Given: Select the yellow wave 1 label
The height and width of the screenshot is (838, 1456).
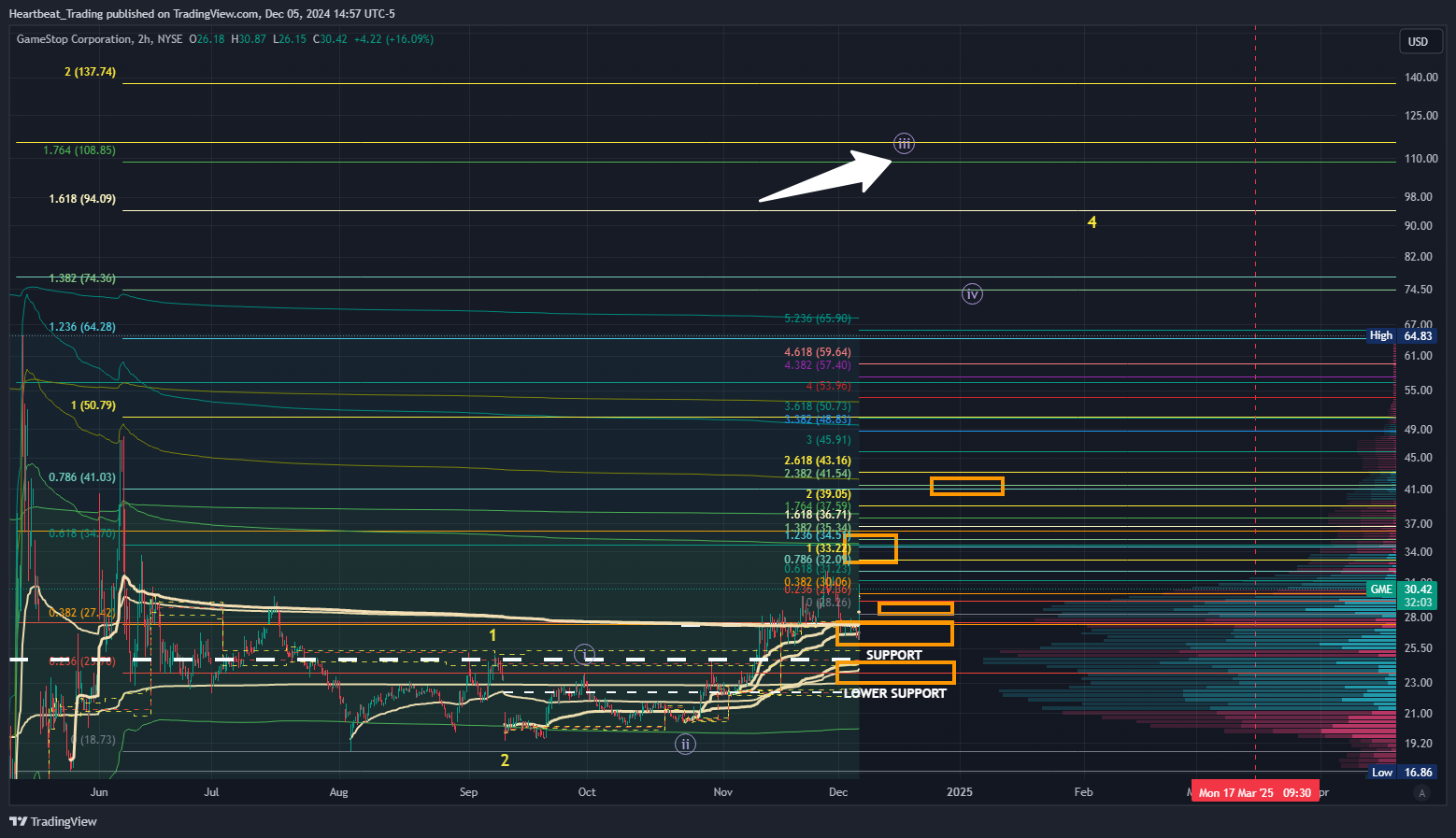Looking at the screenshot, I should click(492, 635).
